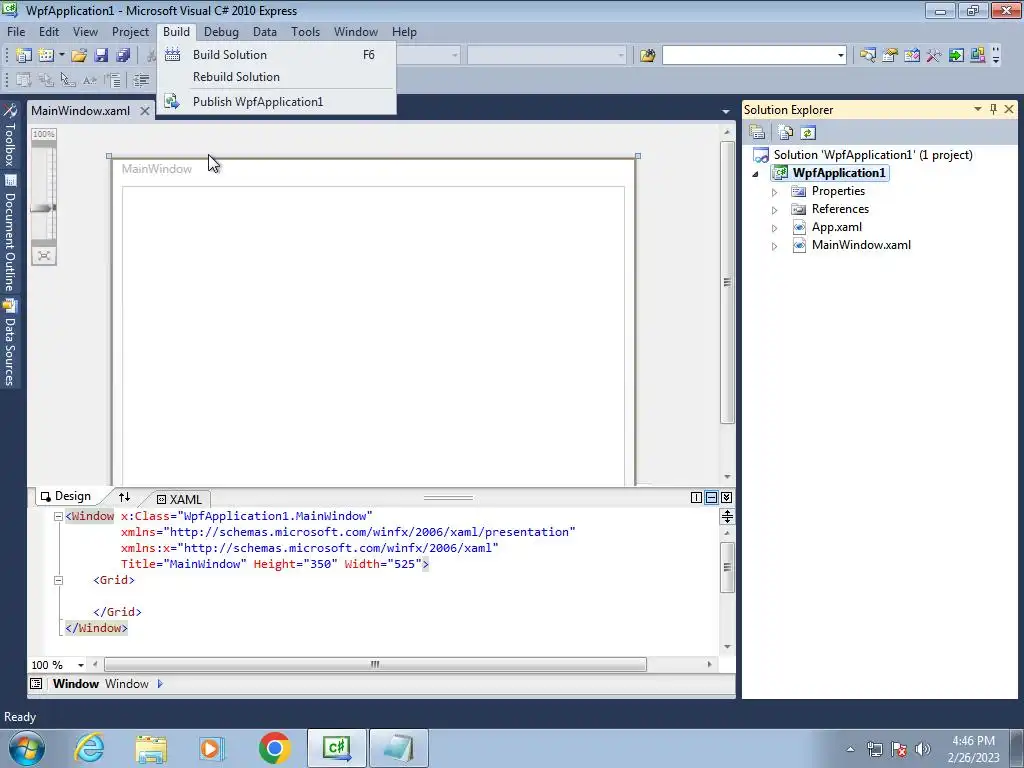Image resolution: width=1024 pixels, height=768 pixels.
Task: Click the Window tag navigator arrow
Action: point(160,684)
